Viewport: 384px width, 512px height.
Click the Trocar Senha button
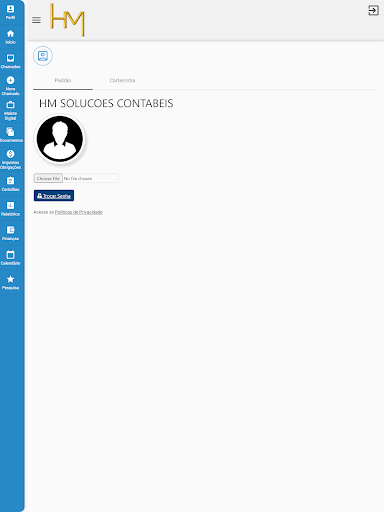pyautogui.click(x=54, y=196)
